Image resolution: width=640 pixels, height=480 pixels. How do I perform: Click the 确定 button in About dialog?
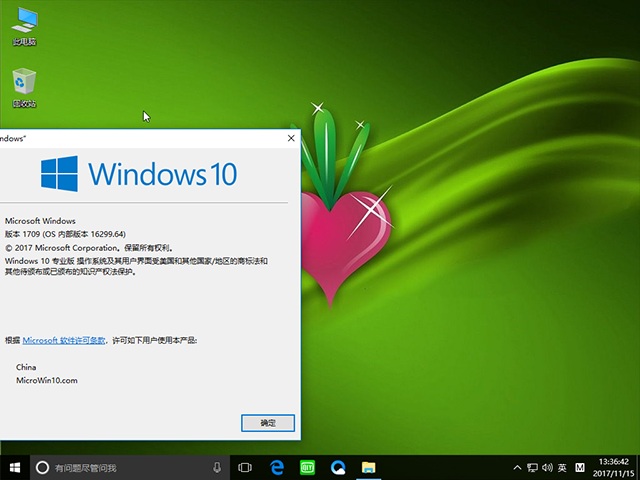tap(268, 423)
